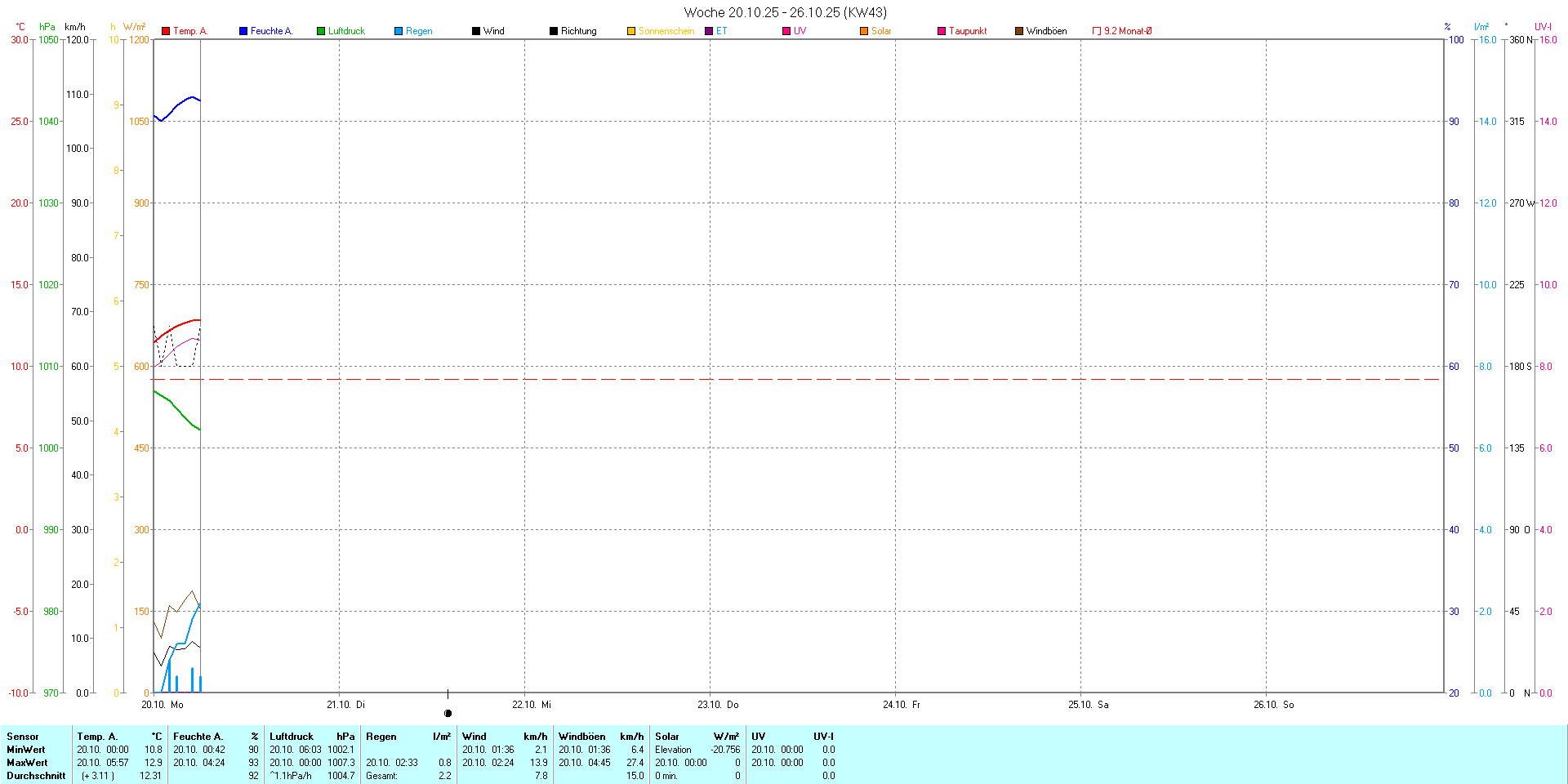Click the UV legend label
The image size is (1568, 784).
800,31
